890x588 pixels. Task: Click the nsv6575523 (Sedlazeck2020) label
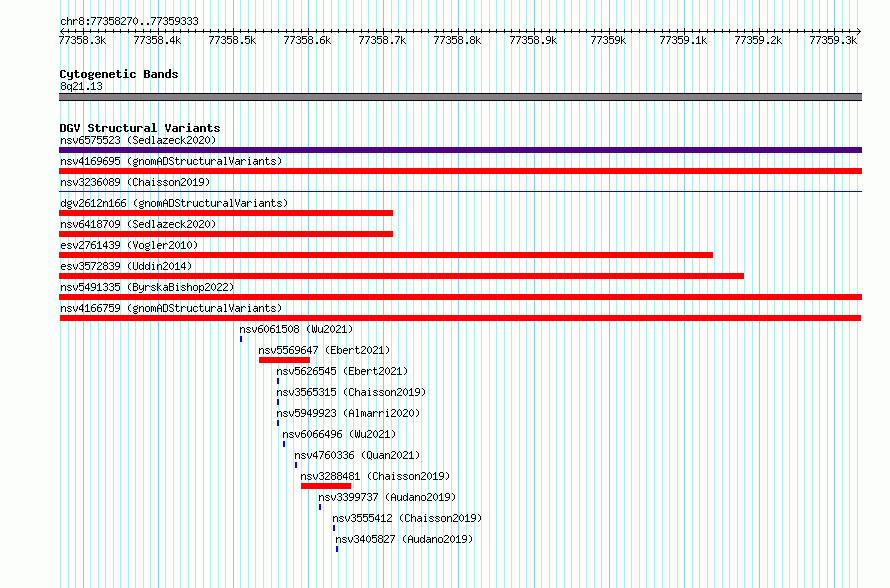[138, 140]
